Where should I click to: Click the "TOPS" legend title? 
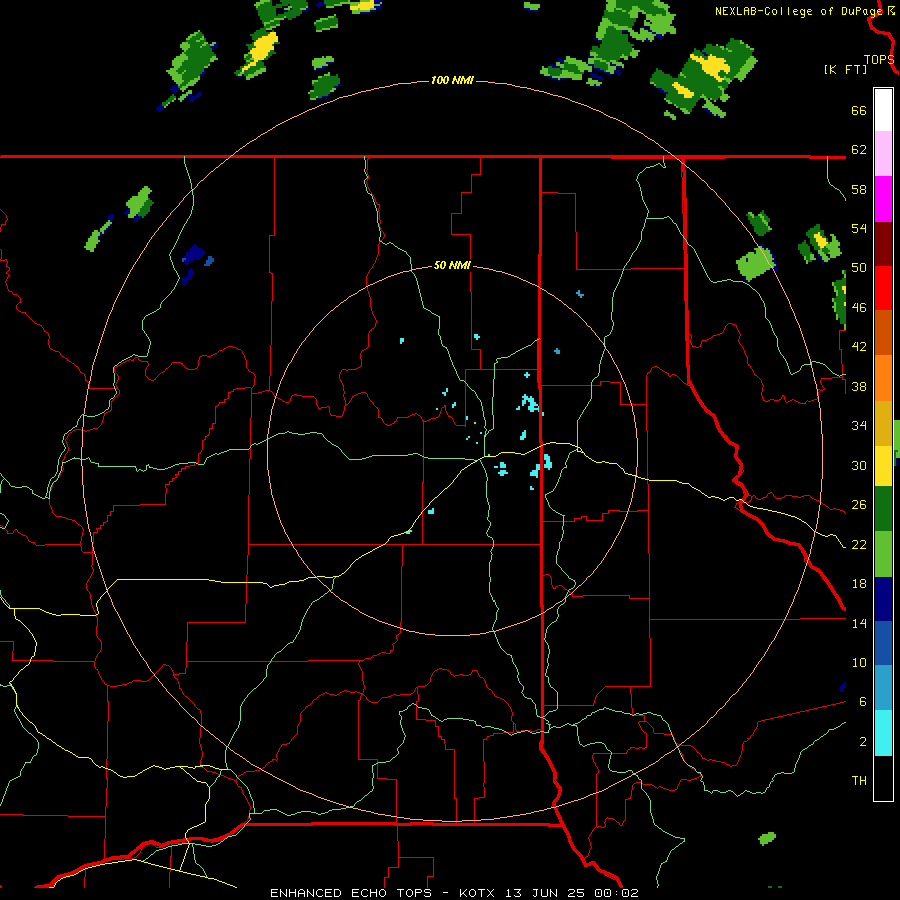tap(879, 60)
